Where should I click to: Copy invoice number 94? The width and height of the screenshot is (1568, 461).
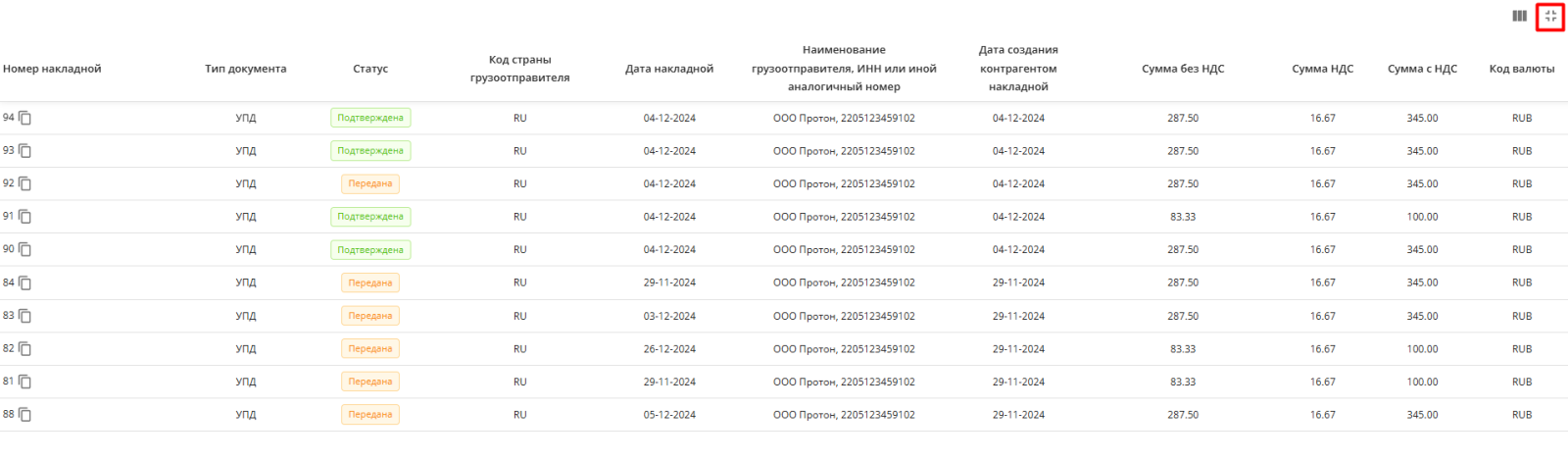(x=25, y=119)
